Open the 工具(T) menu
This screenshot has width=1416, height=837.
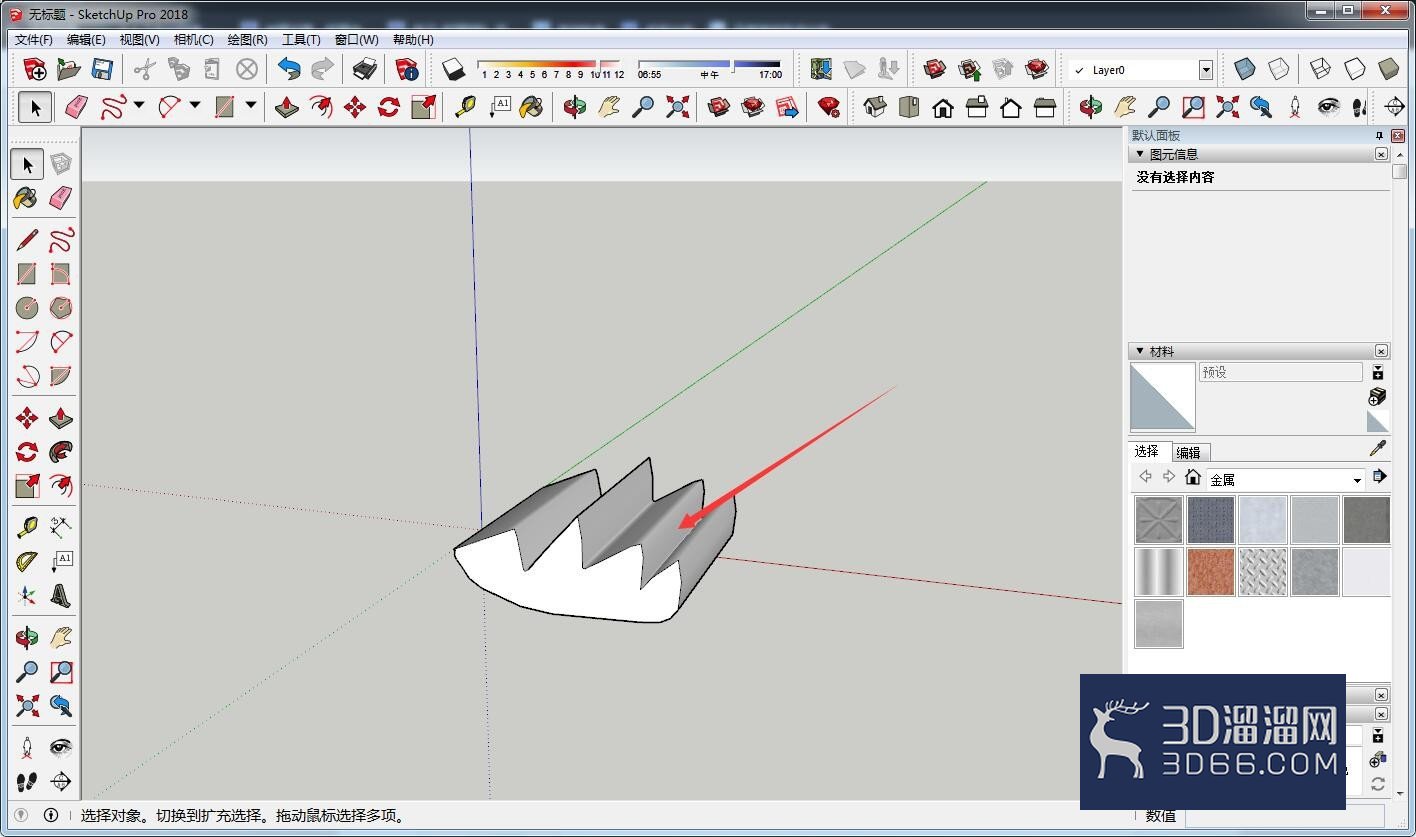pos(301,40)
